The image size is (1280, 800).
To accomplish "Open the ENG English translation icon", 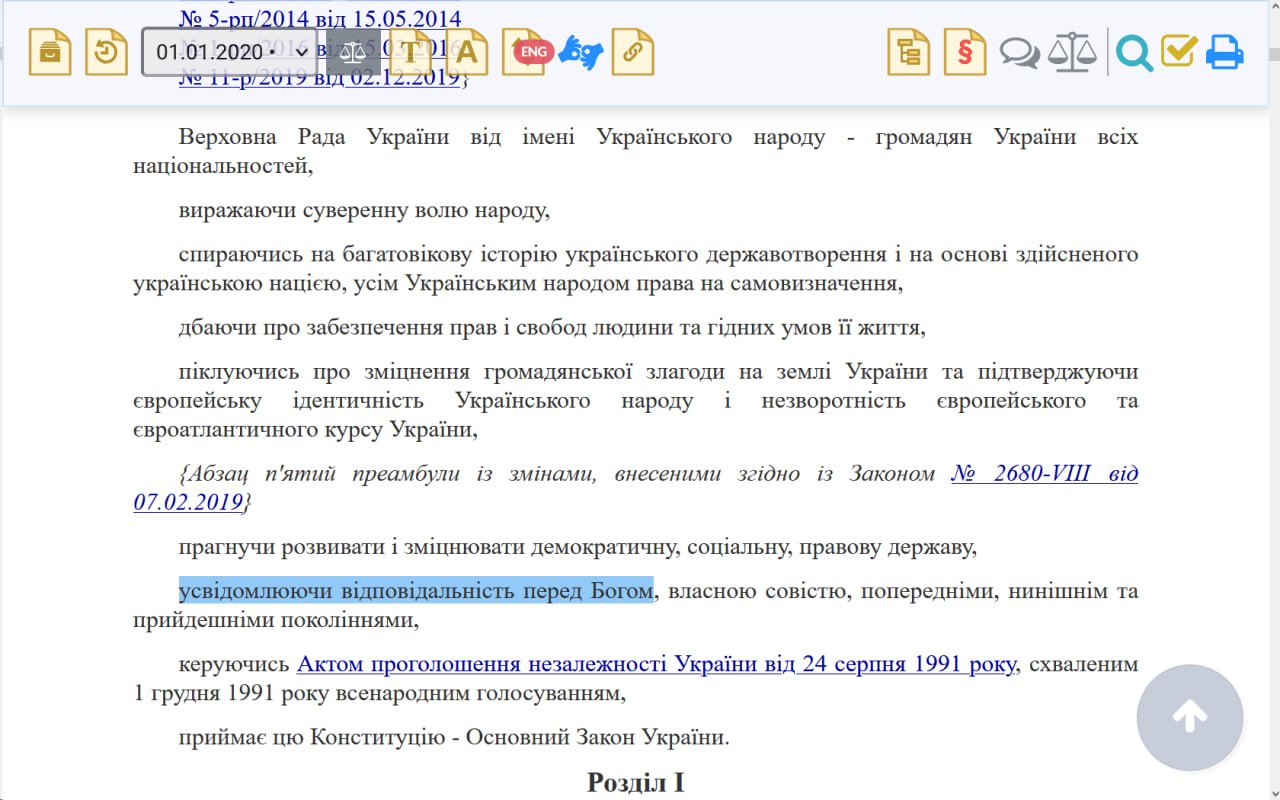I will pos(527,52).
